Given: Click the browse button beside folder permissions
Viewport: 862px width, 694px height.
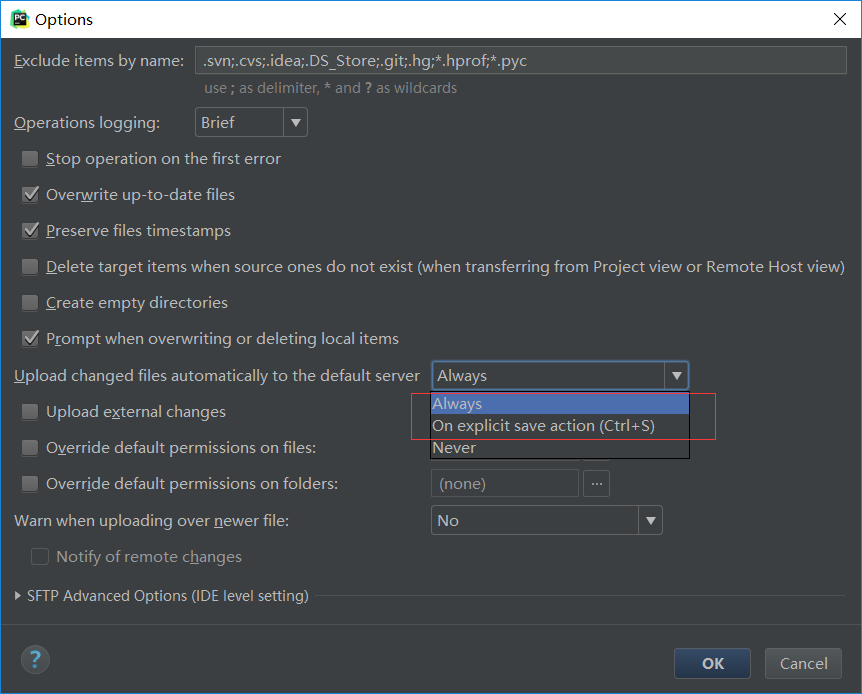Looking at the screenshot, I should click(x=596, y=484).
